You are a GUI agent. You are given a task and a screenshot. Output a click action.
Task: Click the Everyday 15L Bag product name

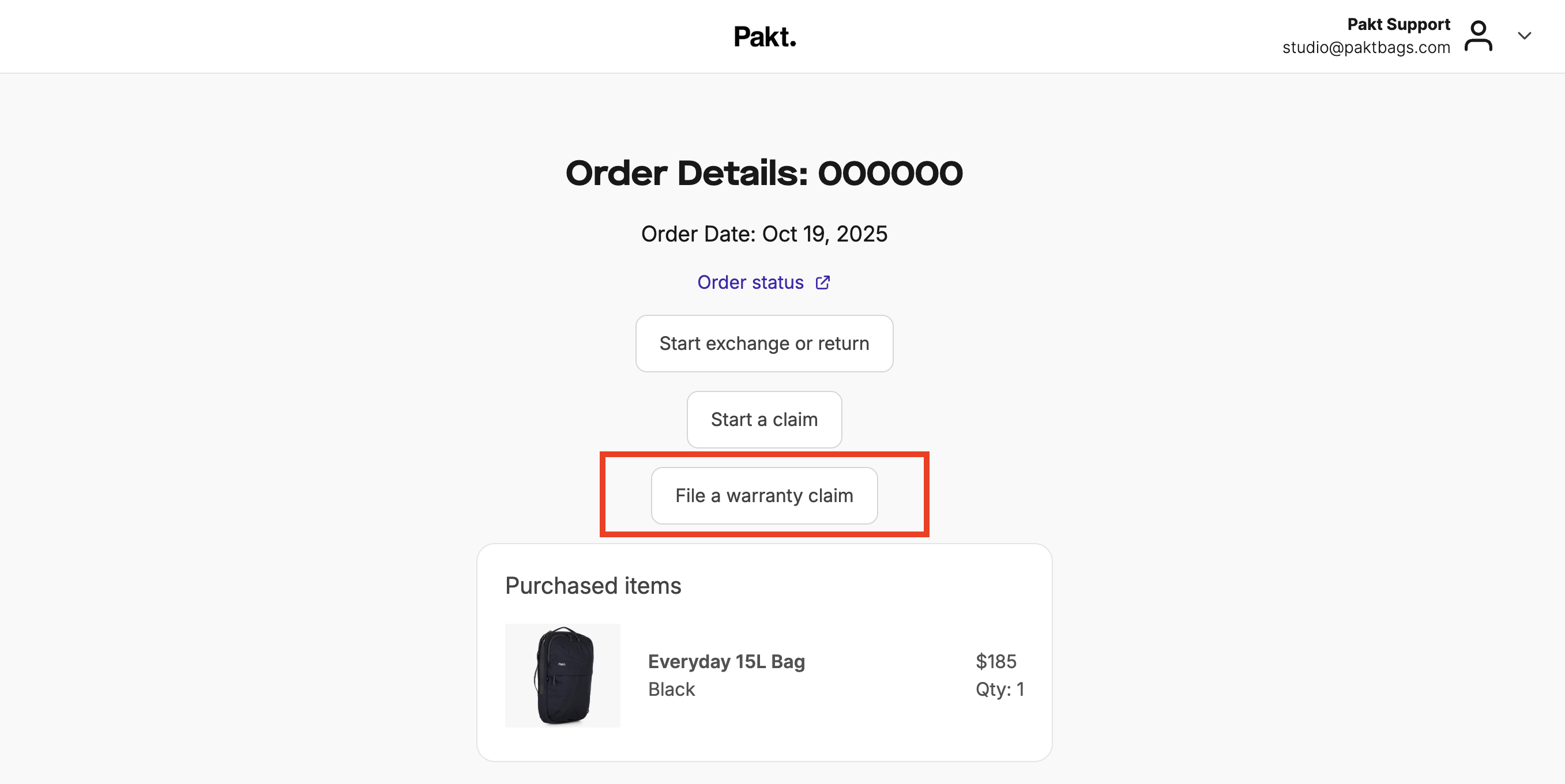[x=726, y=661]
